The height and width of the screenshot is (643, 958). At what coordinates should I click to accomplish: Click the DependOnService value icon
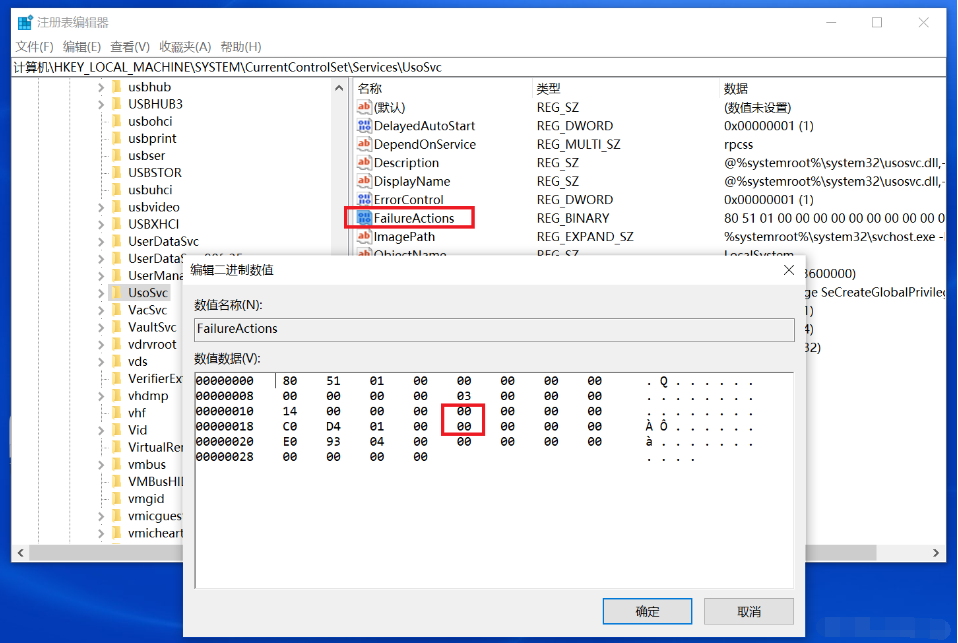coord(364,145)
